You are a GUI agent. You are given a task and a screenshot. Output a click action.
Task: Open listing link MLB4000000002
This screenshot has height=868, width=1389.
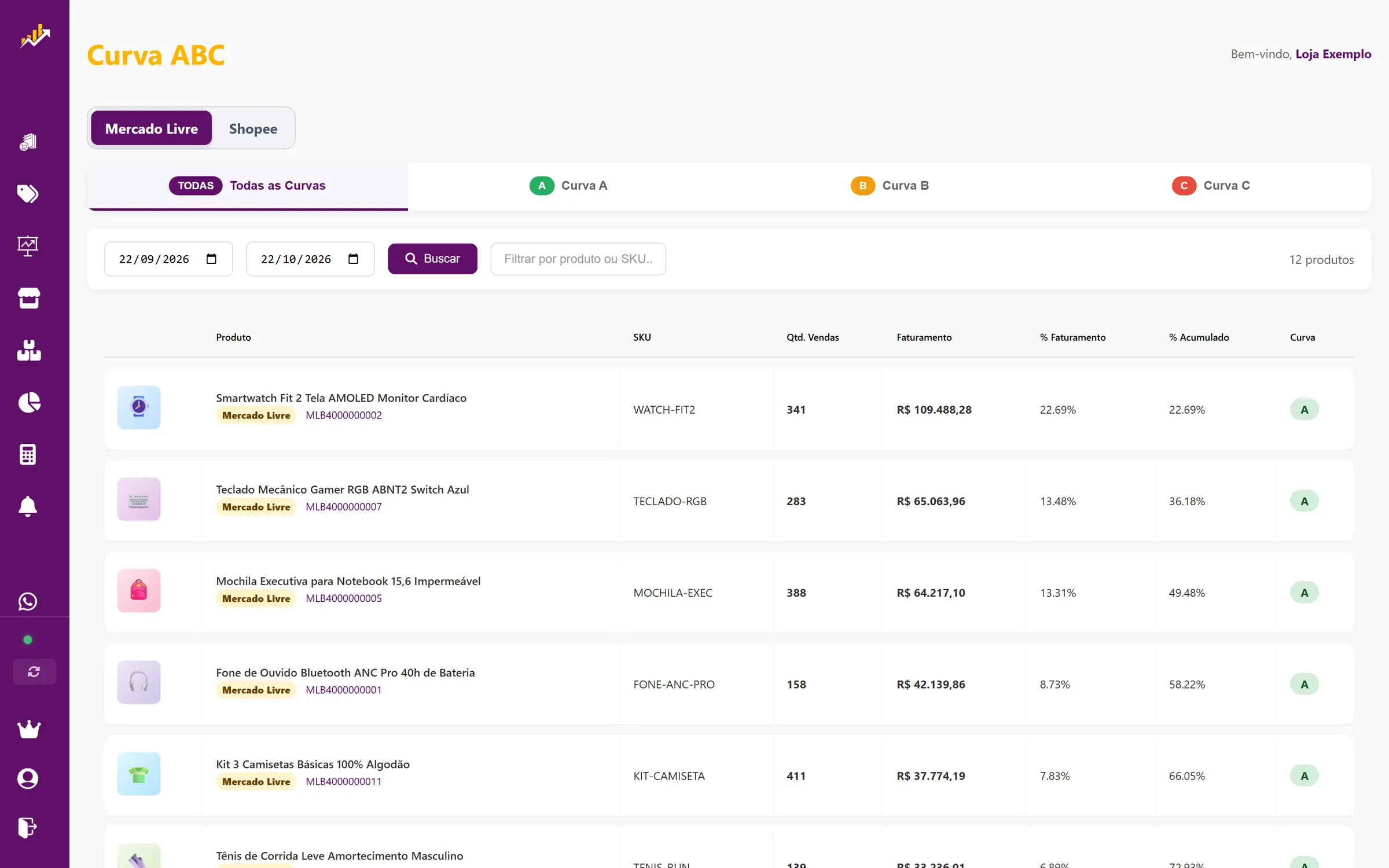[x=344, y=415]
